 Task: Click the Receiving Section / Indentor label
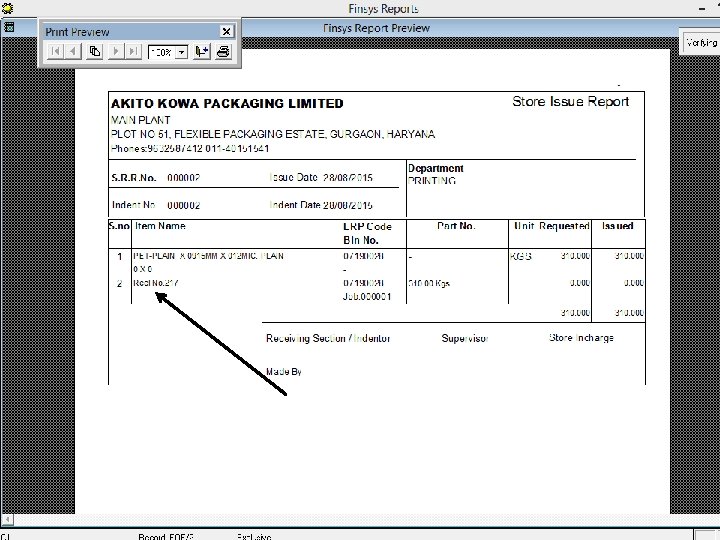328,338
